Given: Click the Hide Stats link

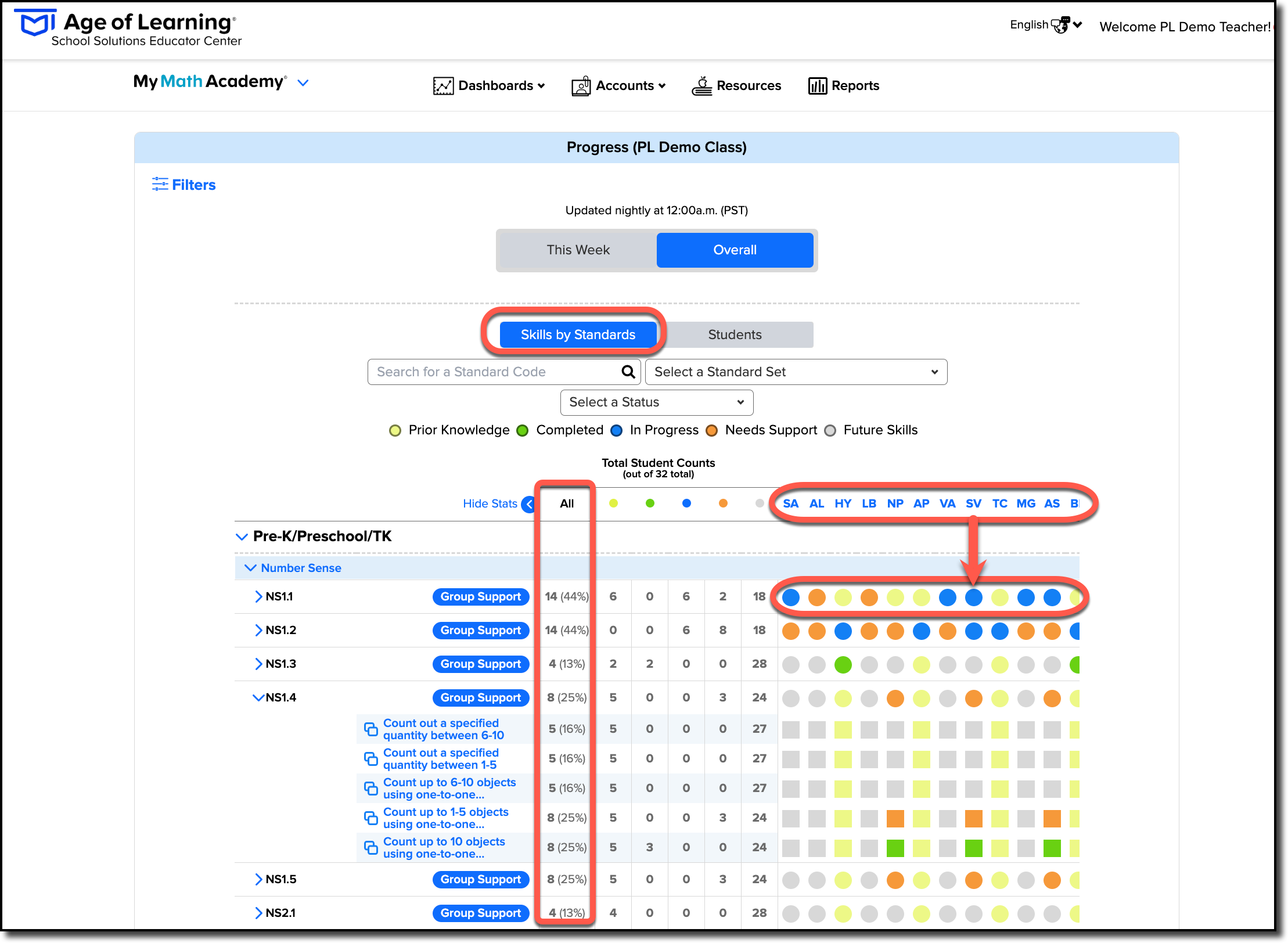Looking at the screenshot, I should pyautogui.click(x=490, y=504).
